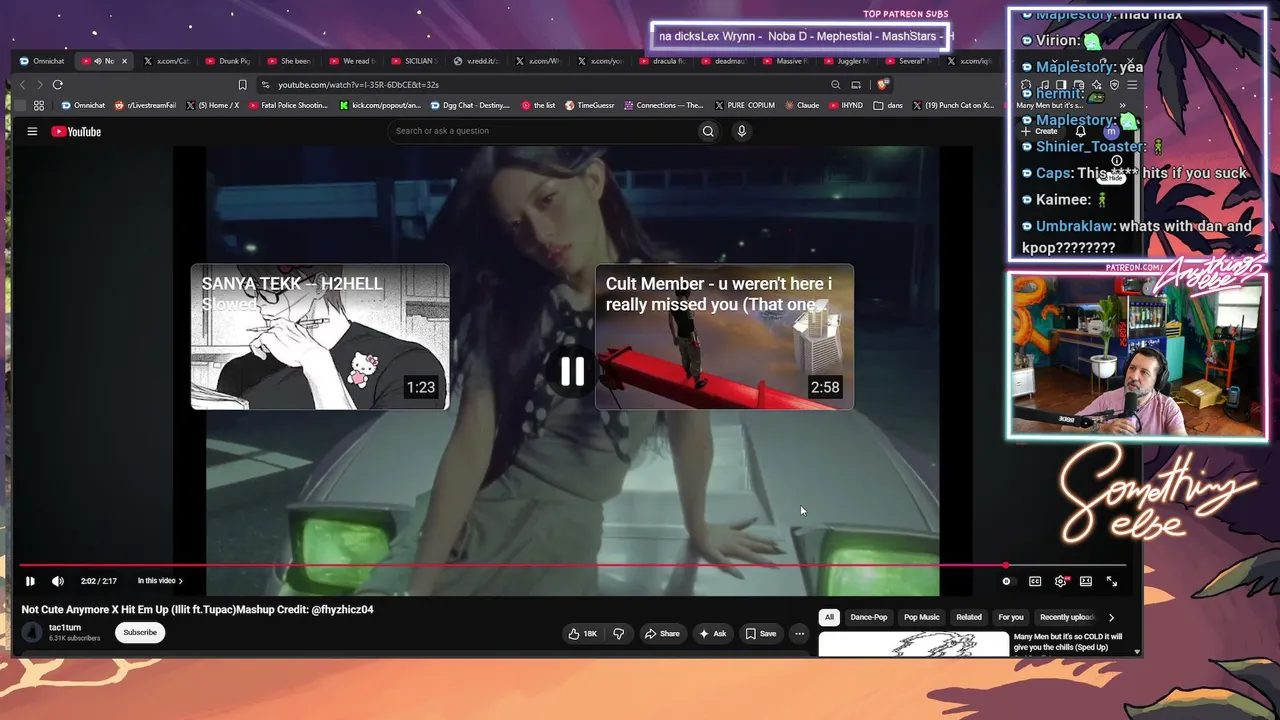This screenshot has width=1280, height=720.
Task: Select the 'All' filter chip
Action: click(x=828, y=618)
